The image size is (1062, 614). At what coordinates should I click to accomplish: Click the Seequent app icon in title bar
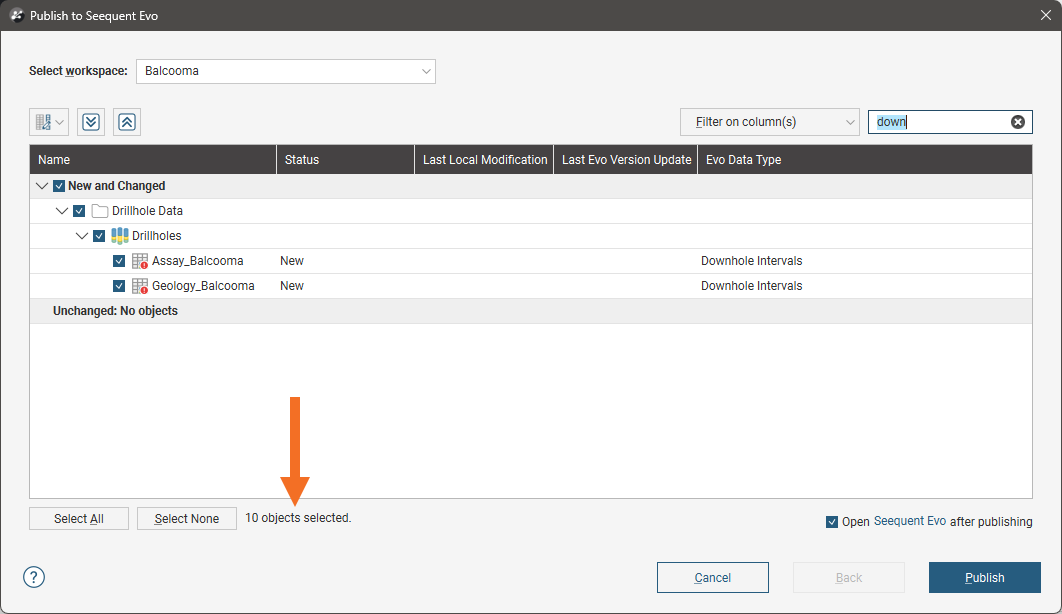16,16
